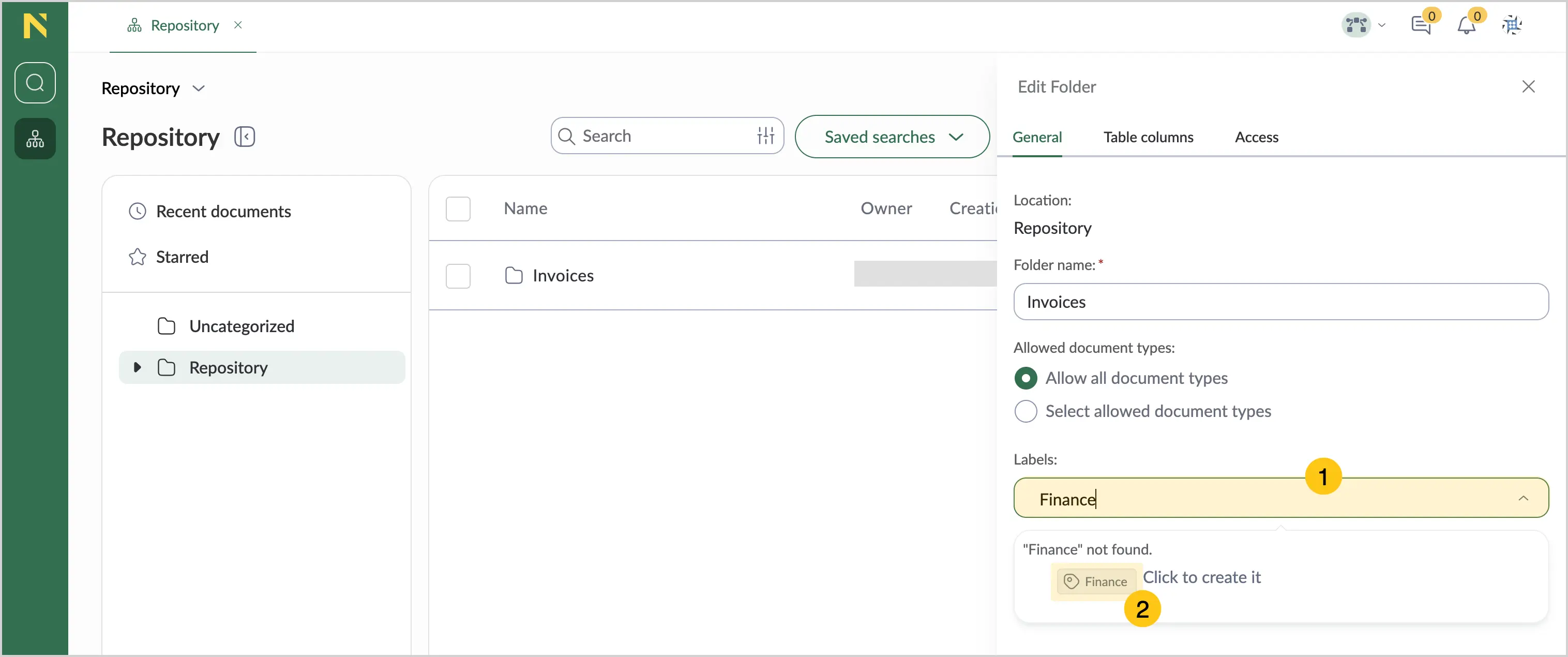Image resolution: width=1568 pixels, height=657 pixels.
Task: Click the clock icon beside Recent documents
Action: coord(138,211)
